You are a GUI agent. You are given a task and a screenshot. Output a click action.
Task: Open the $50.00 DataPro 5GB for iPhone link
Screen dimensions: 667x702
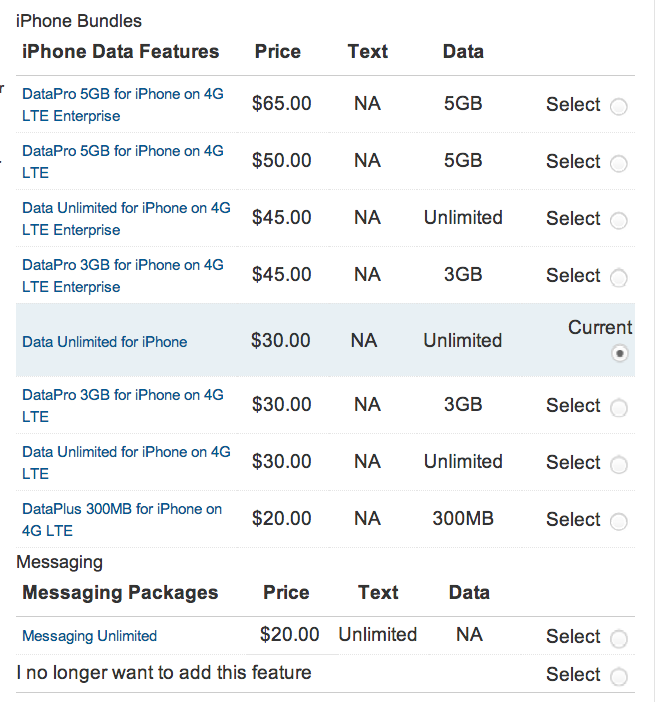[123, 162]
